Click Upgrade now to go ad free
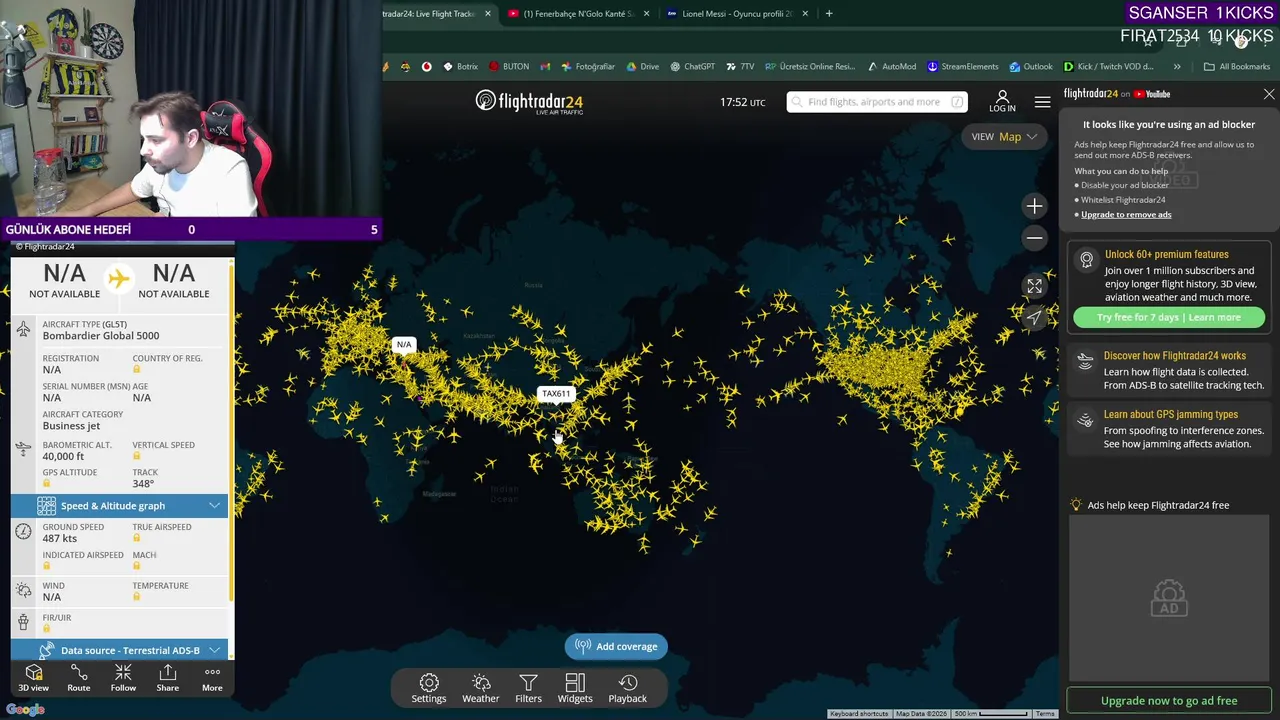 click(x=1169, y=701)
